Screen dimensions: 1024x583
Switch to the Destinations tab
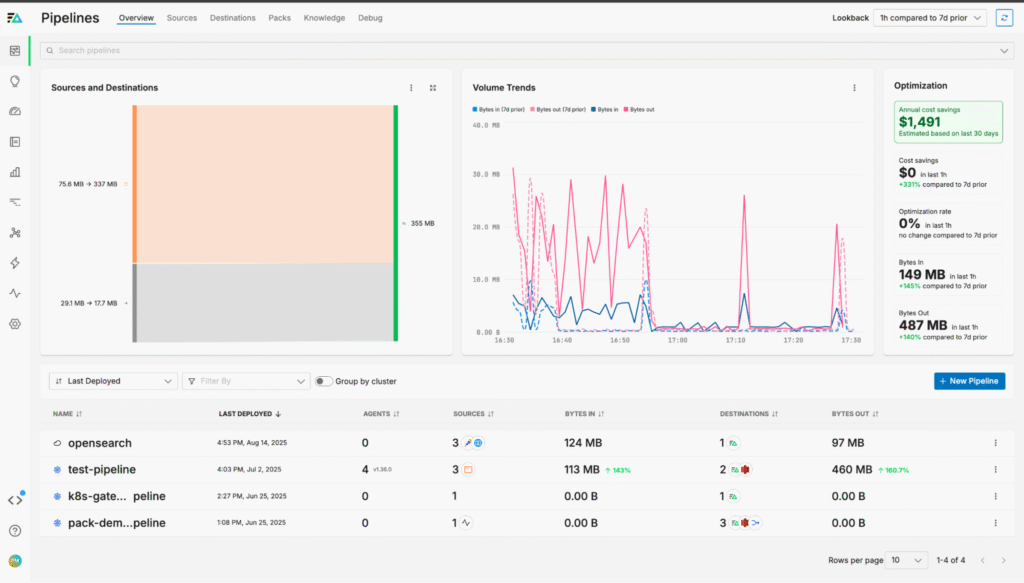pyautogui.click(x=232, y=18)
